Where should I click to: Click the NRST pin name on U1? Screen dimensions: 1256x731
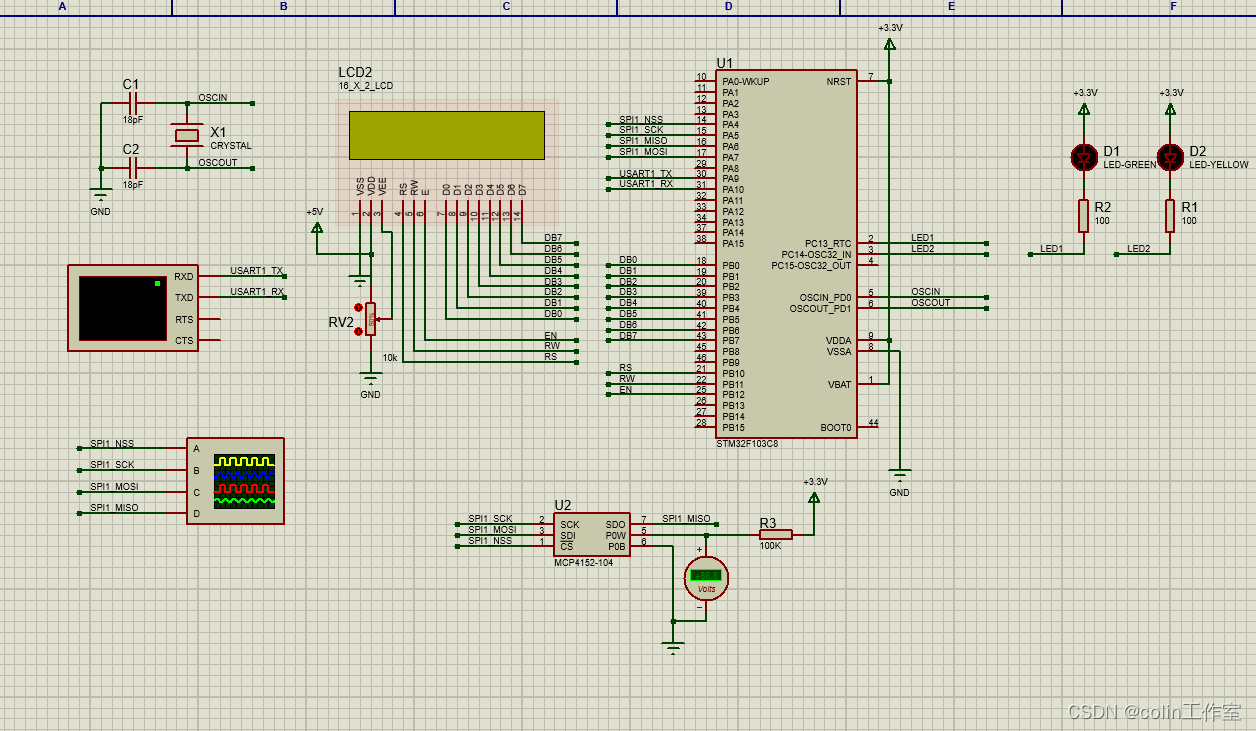[x=840, y=82]
